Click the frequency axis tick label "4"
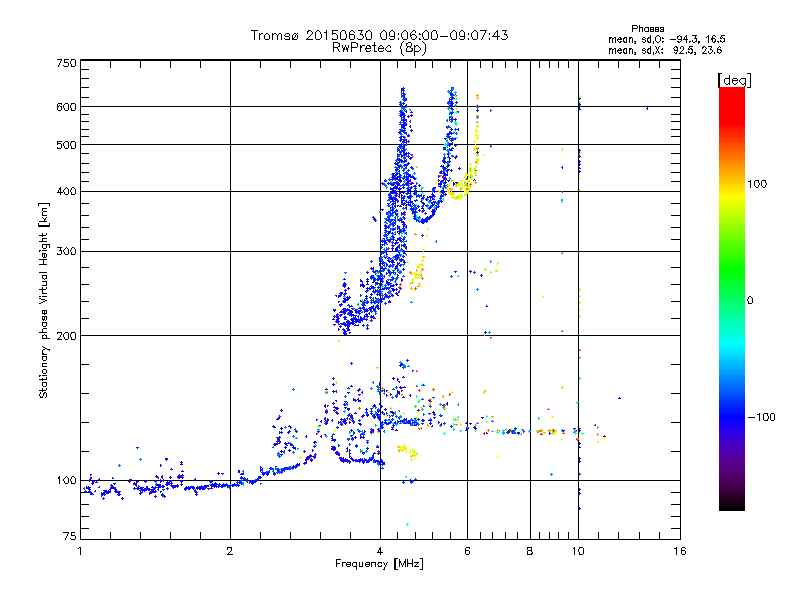This screenshot has height=600, width=800. tap(380, 552)
